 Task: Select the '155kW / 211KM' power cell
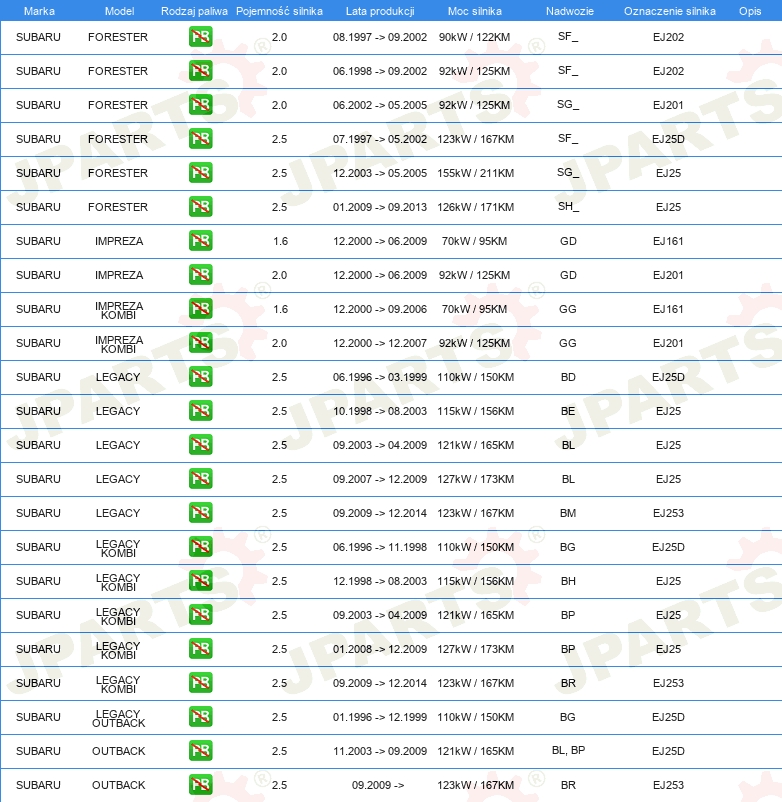[x=475, y=173]
